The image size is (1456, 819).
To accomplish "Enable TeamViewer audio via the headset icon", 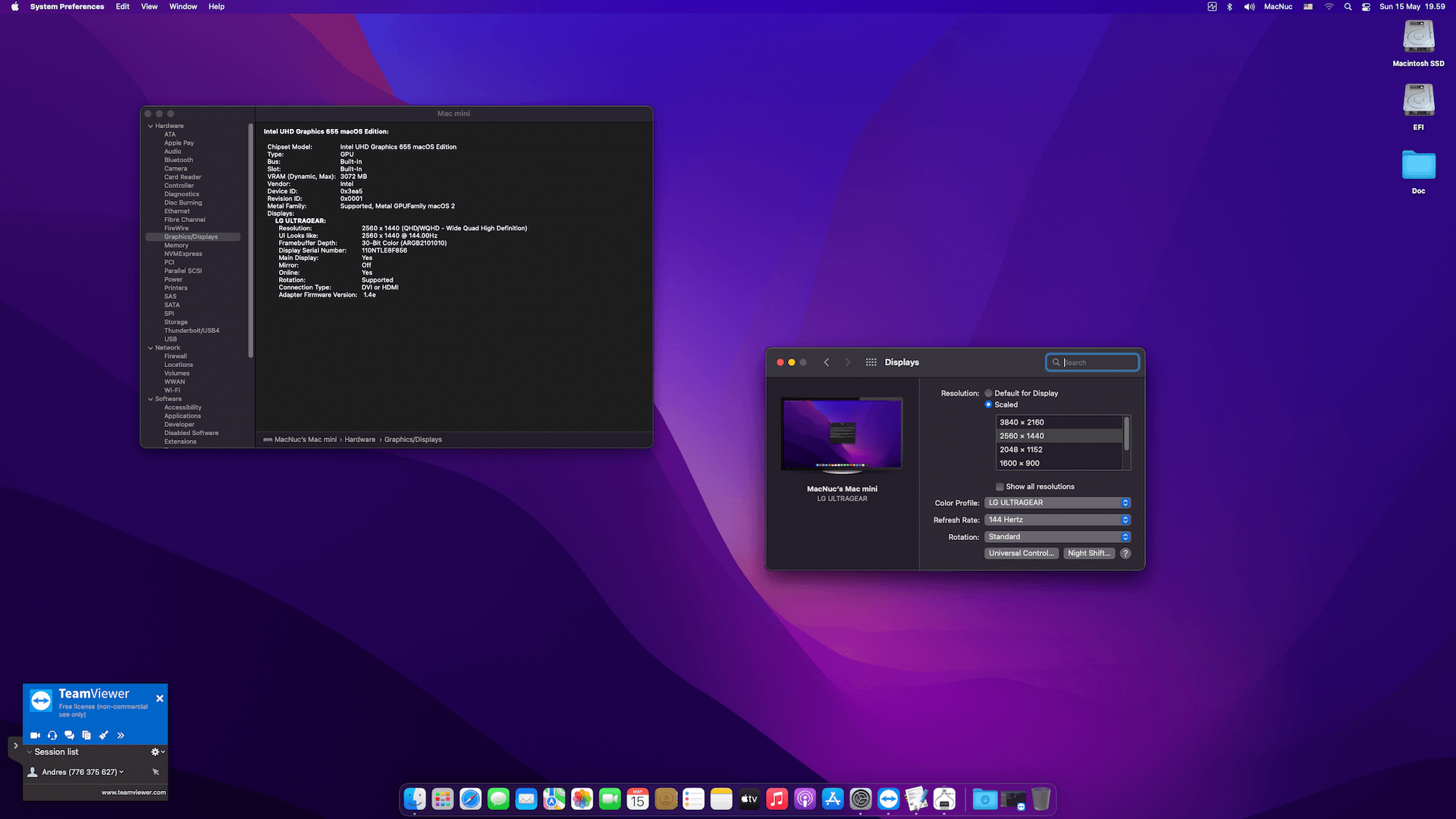I will coord(52,735).
